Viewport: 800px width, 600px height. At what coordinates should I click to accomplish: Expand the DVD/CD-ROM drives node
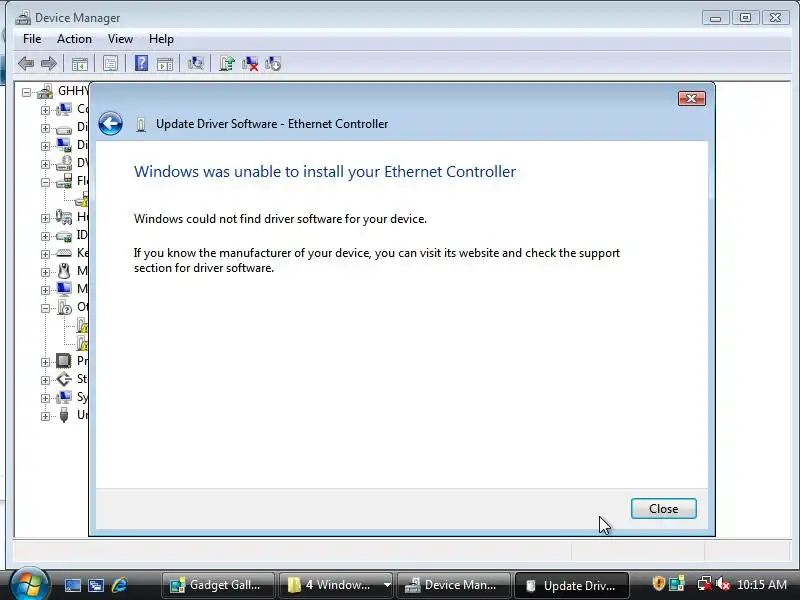45,164
